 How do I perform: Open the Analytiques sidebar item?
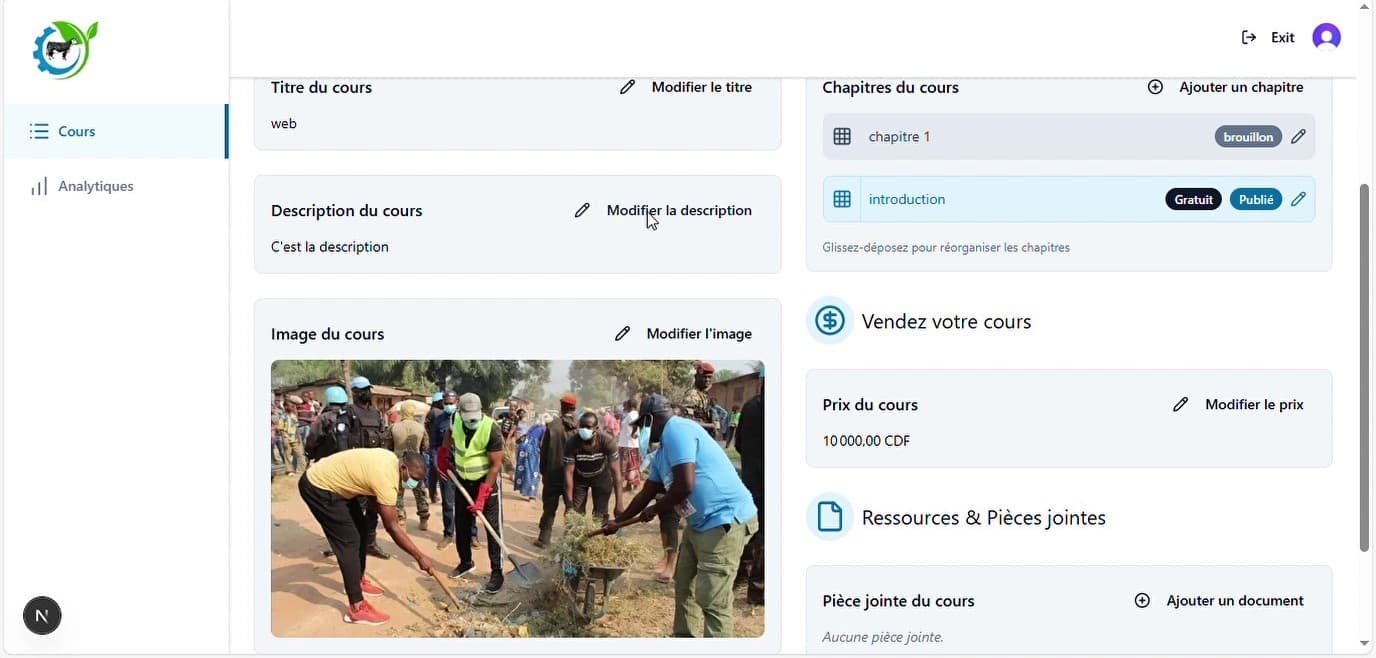coord(116,186)
